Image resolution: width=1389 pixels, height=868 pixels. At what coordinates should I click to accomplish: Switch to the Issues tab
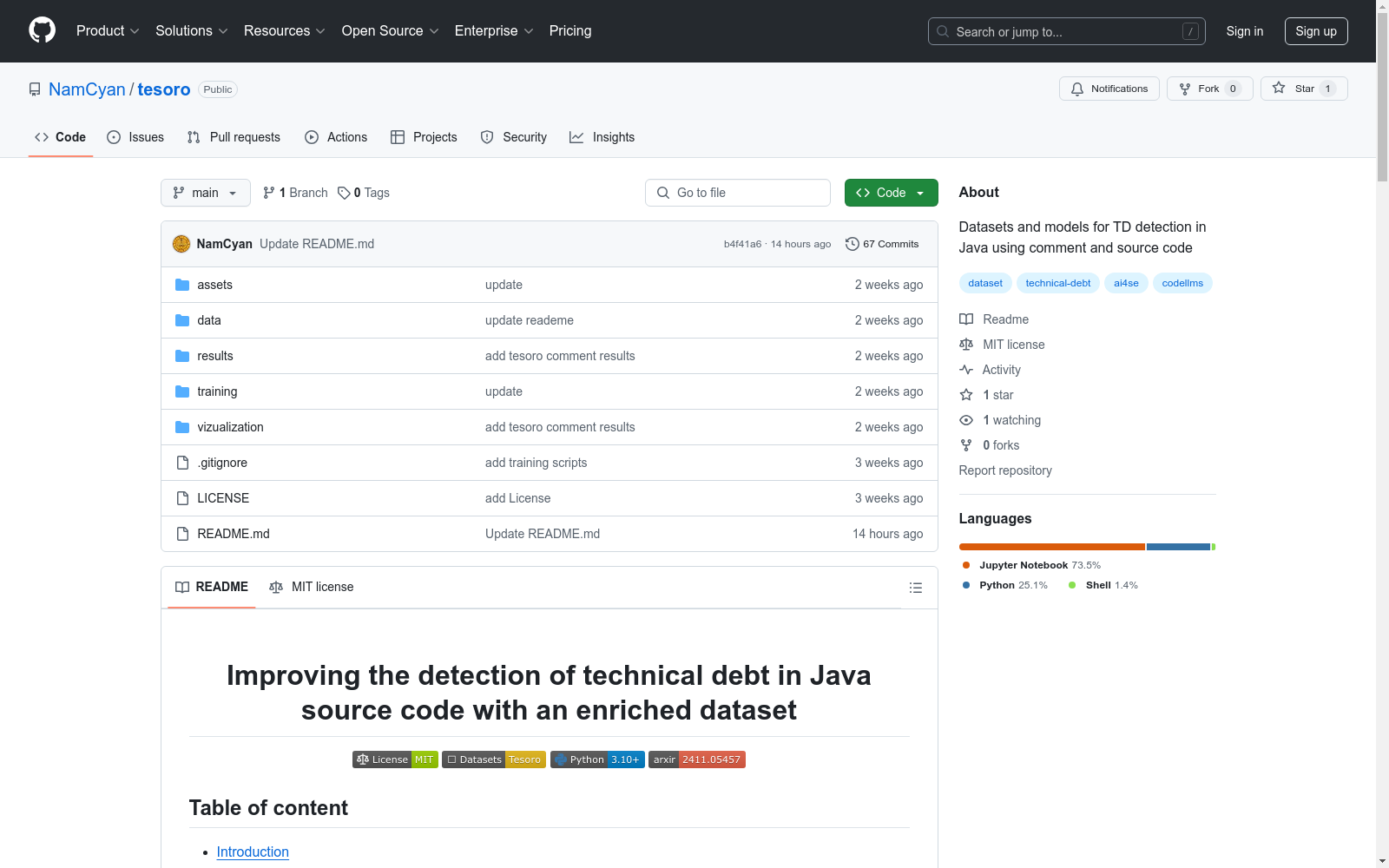135,137
